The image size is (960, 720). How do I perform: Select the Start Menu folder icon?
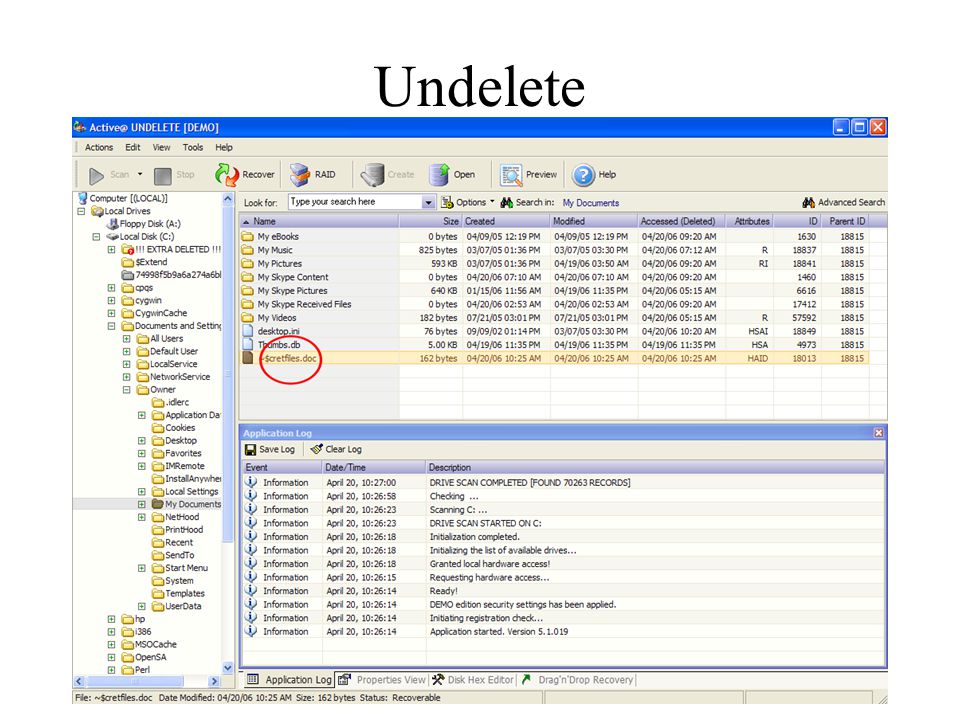158,568
